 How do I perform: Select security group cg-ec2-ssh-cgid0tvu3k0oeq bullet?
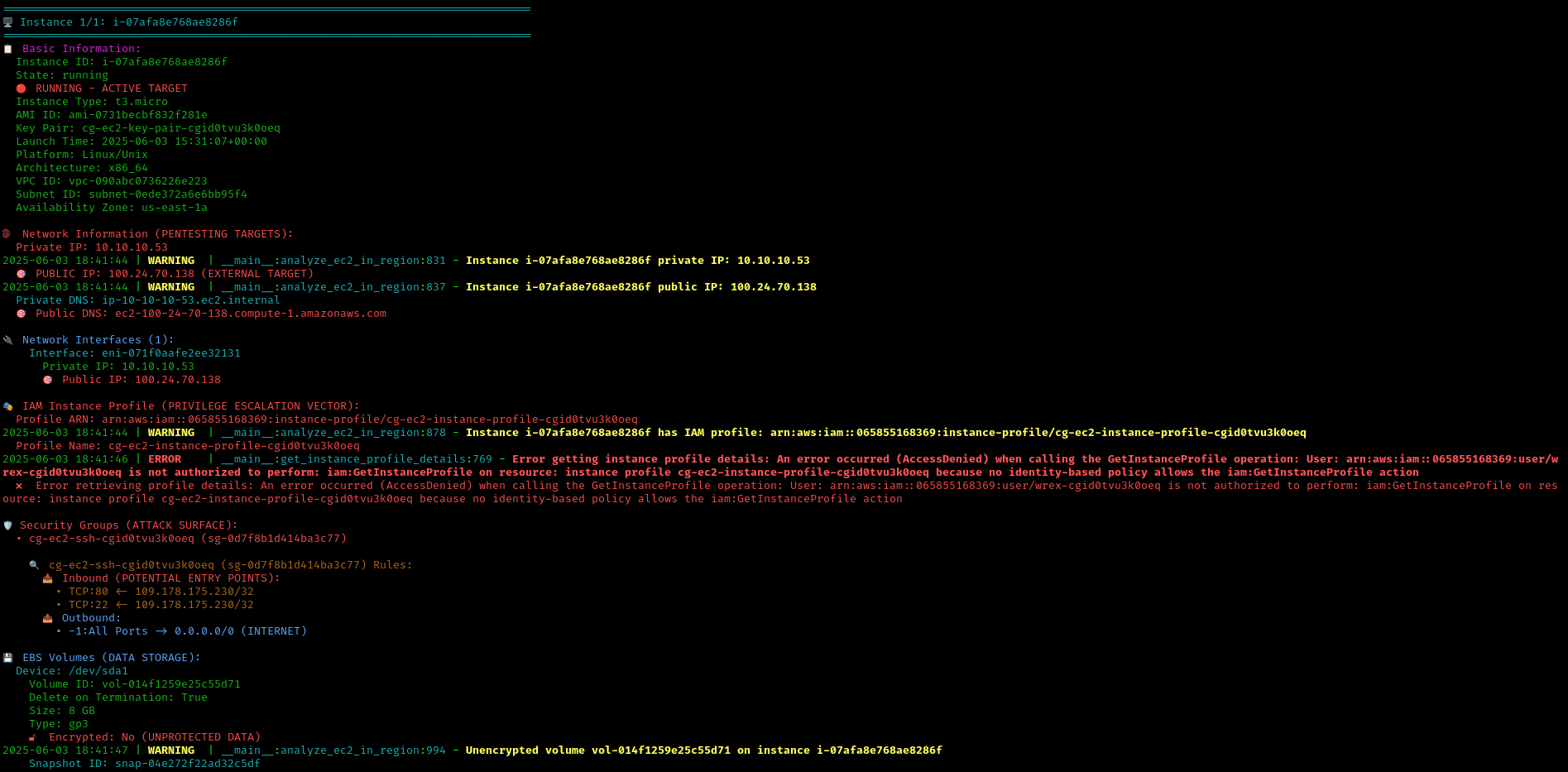pos(181,539)
